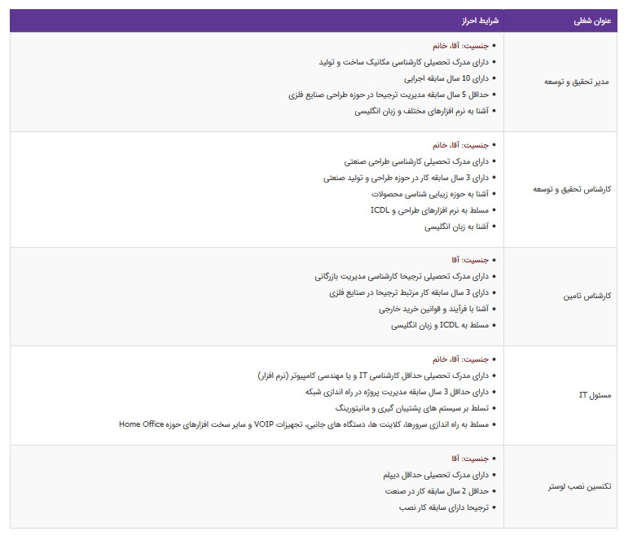Click 'دارای مدرک تحصیلی حداقل دیپلم'
Screen dimensions: 634x557
[x=436, y=475]
